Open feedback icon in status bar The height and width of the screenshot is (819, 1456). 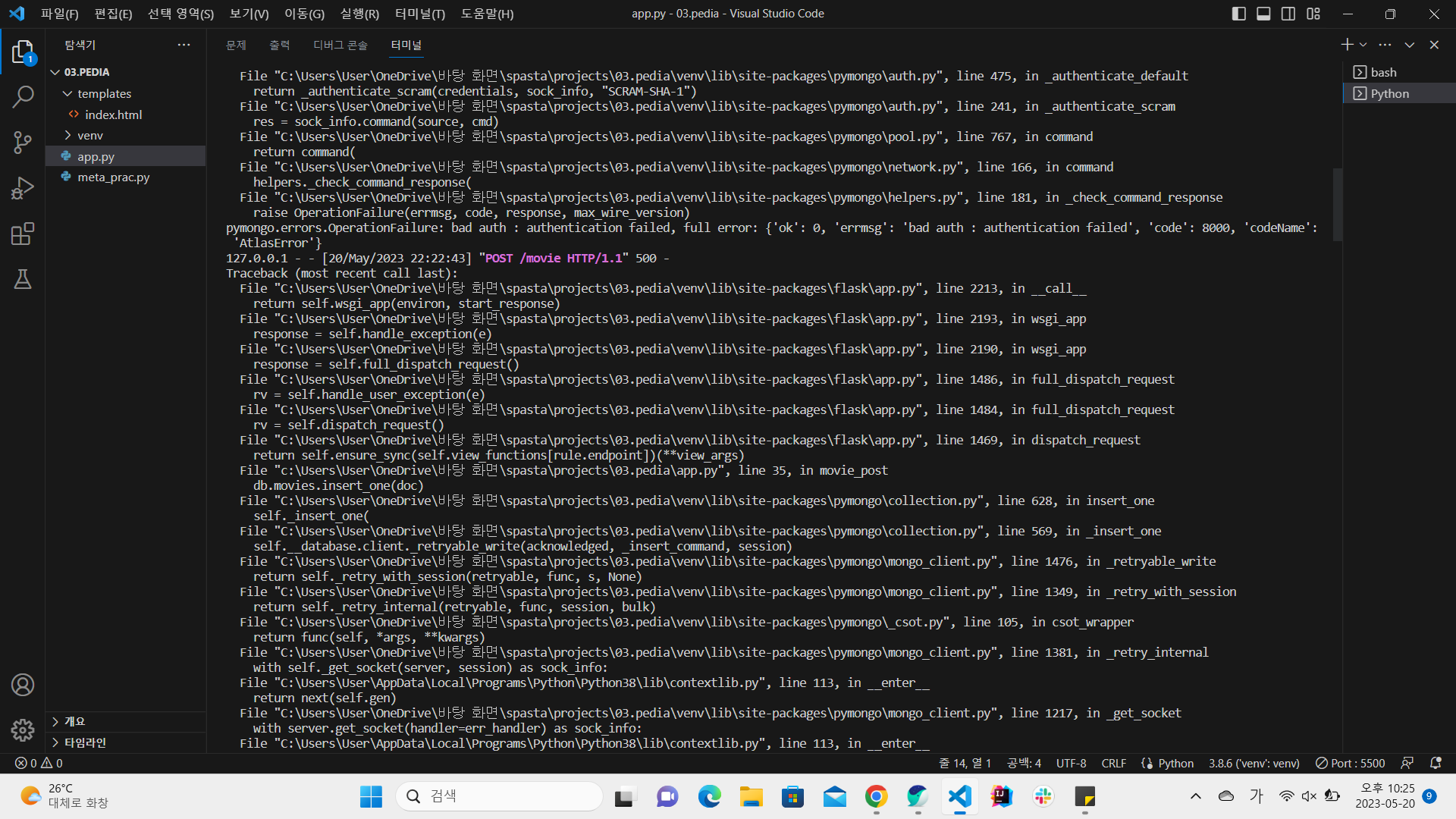tap(1407, 763)
